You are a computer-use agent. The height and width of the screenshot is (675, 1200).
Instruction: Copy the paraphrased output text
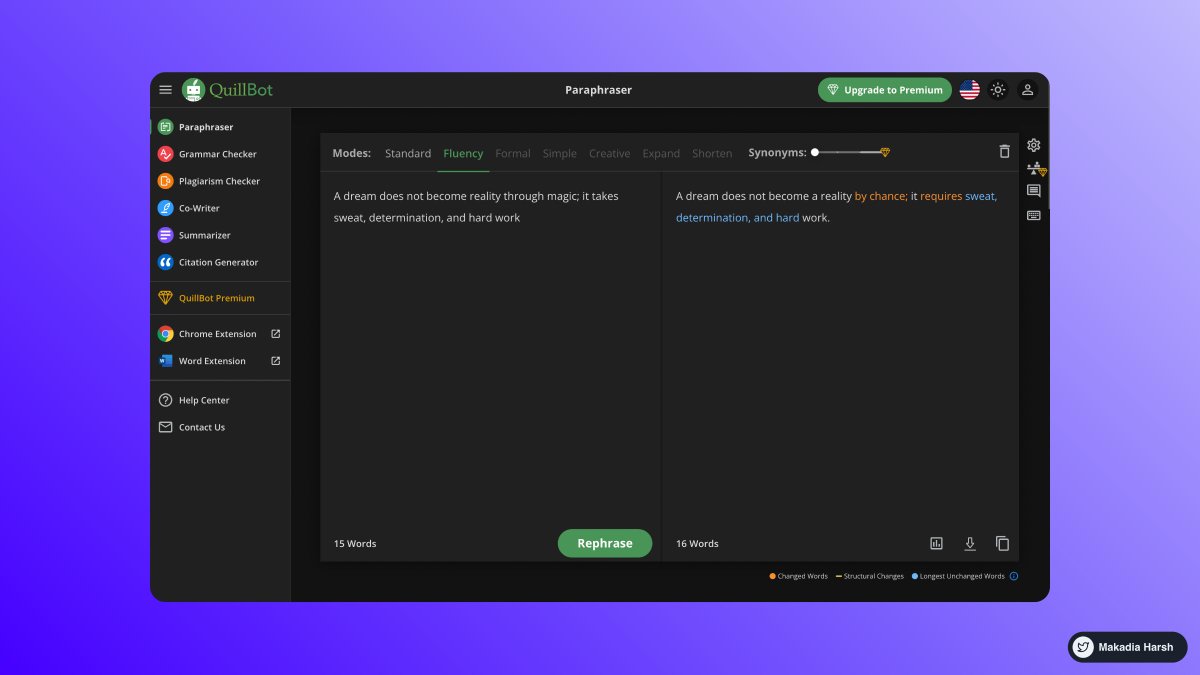pos(1002,542)
